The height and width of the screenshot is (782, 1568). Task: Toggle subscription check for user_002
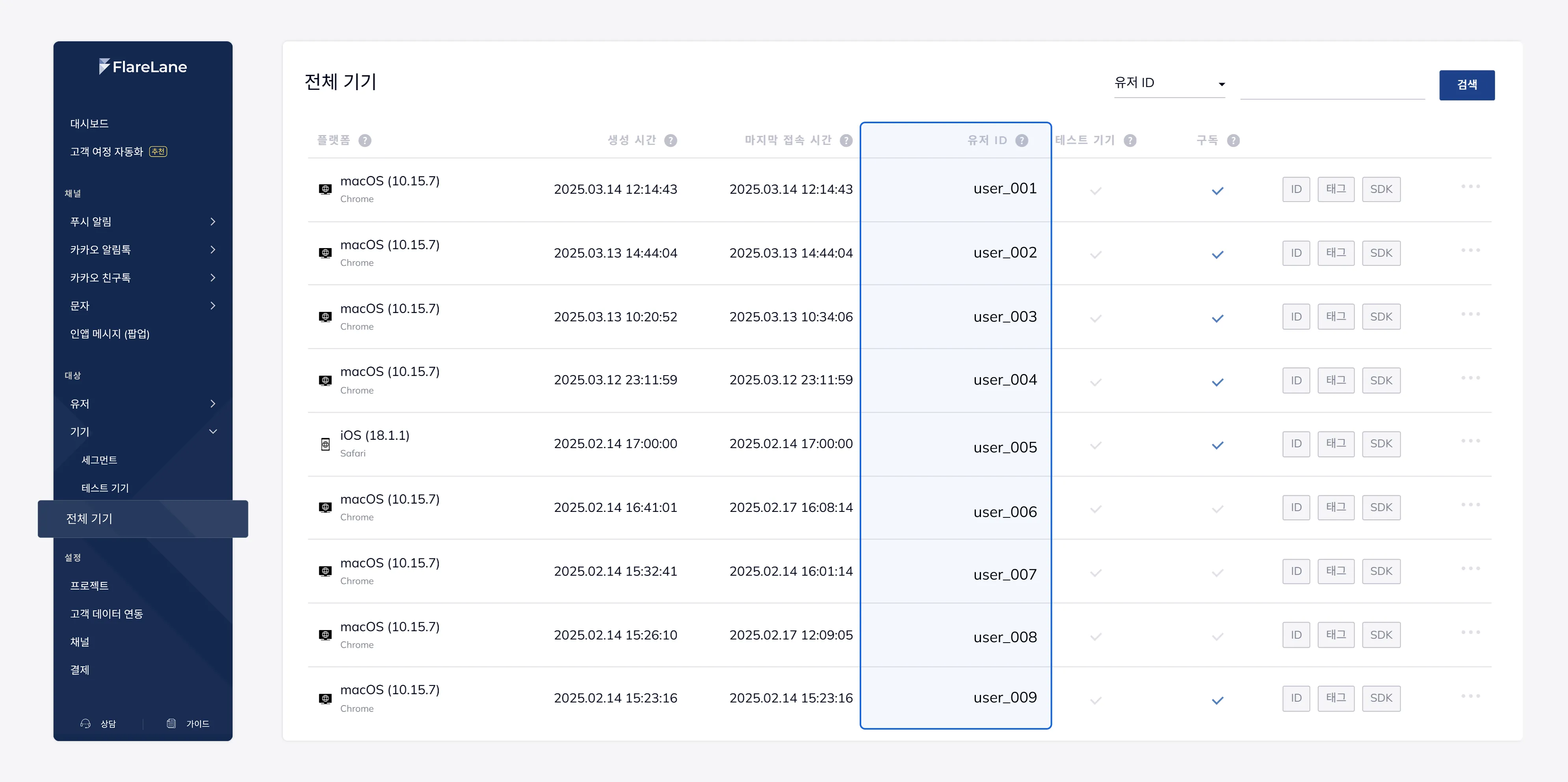1217,255
